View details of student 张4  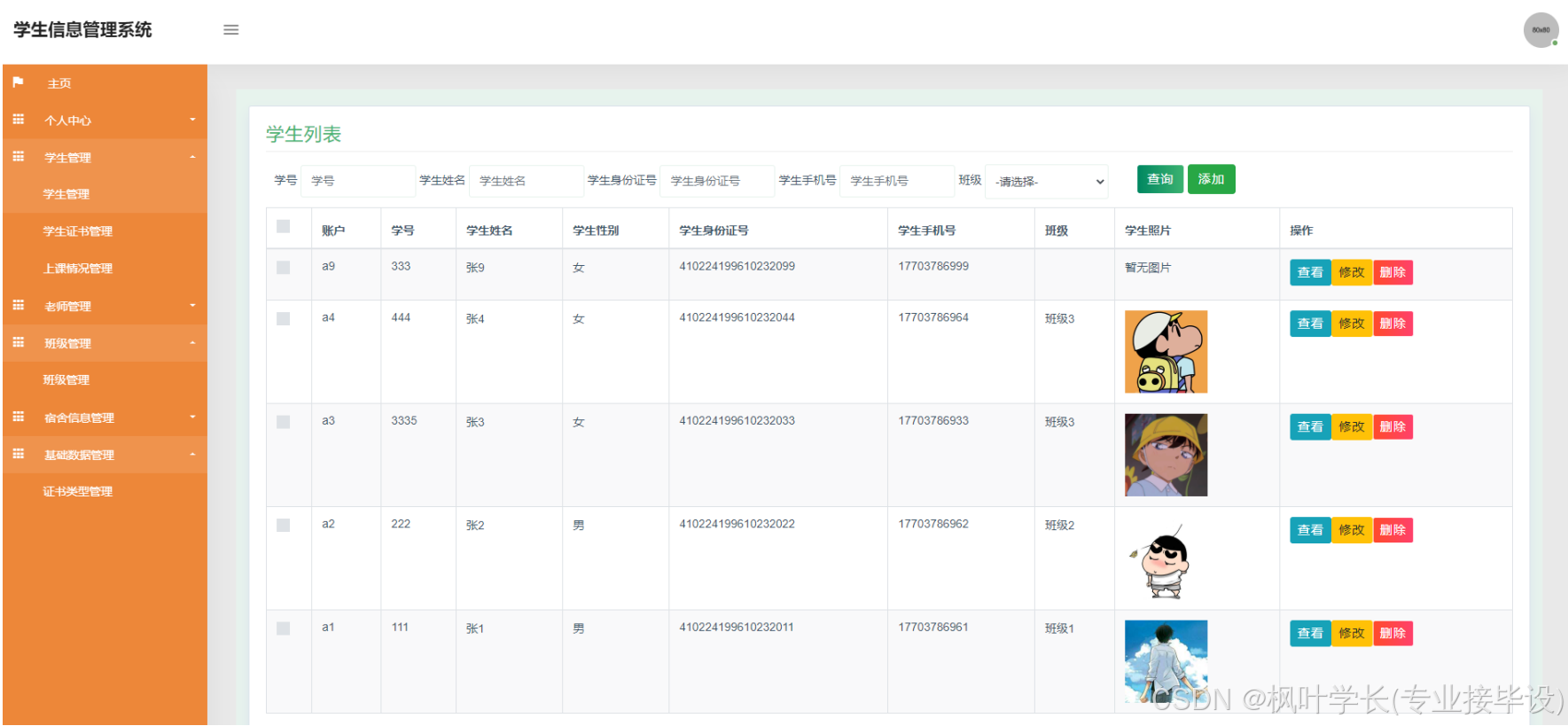[x=1310, y=324]
